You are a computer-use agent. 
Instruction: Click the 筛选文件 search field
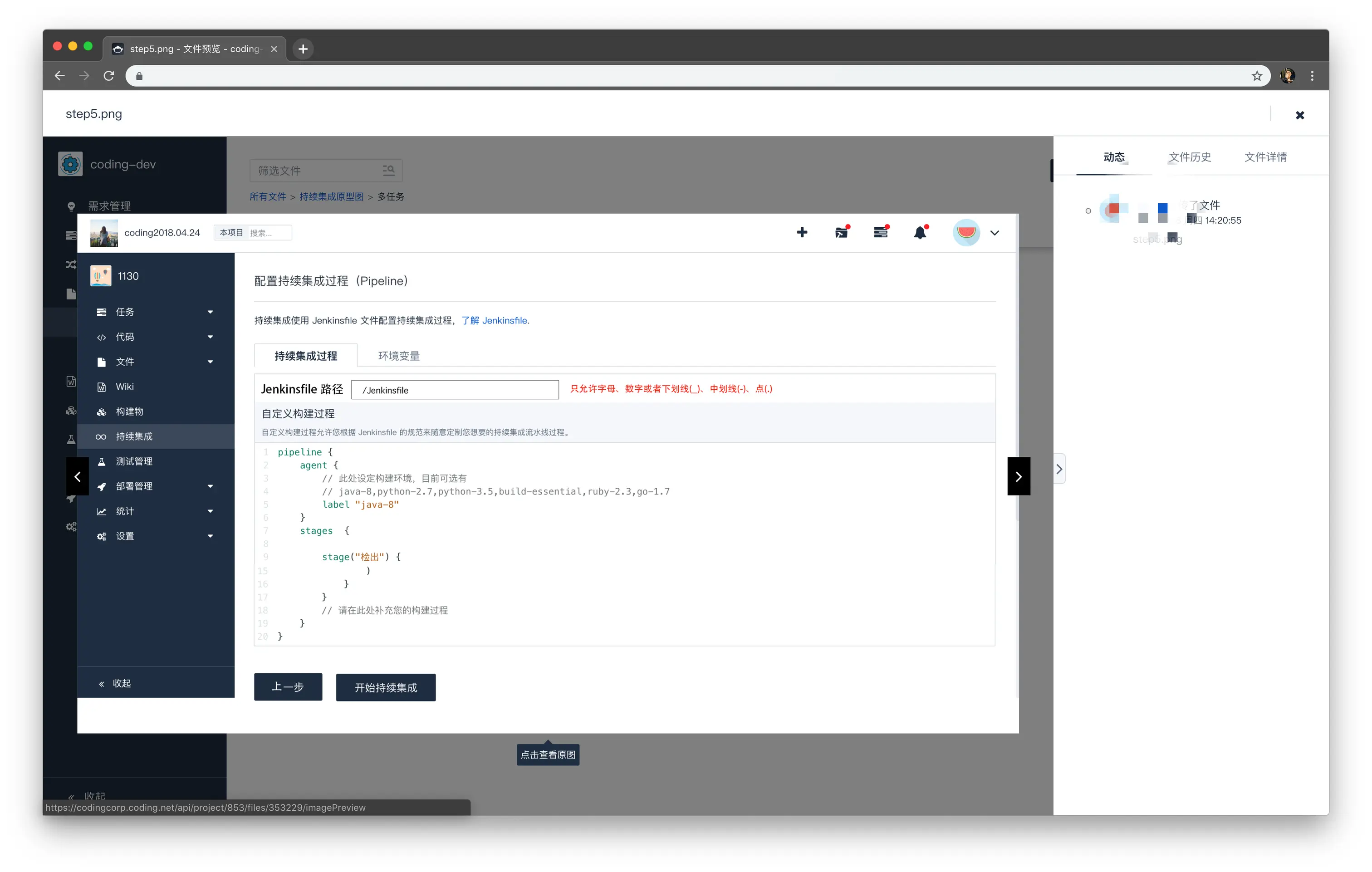point(314,171)
